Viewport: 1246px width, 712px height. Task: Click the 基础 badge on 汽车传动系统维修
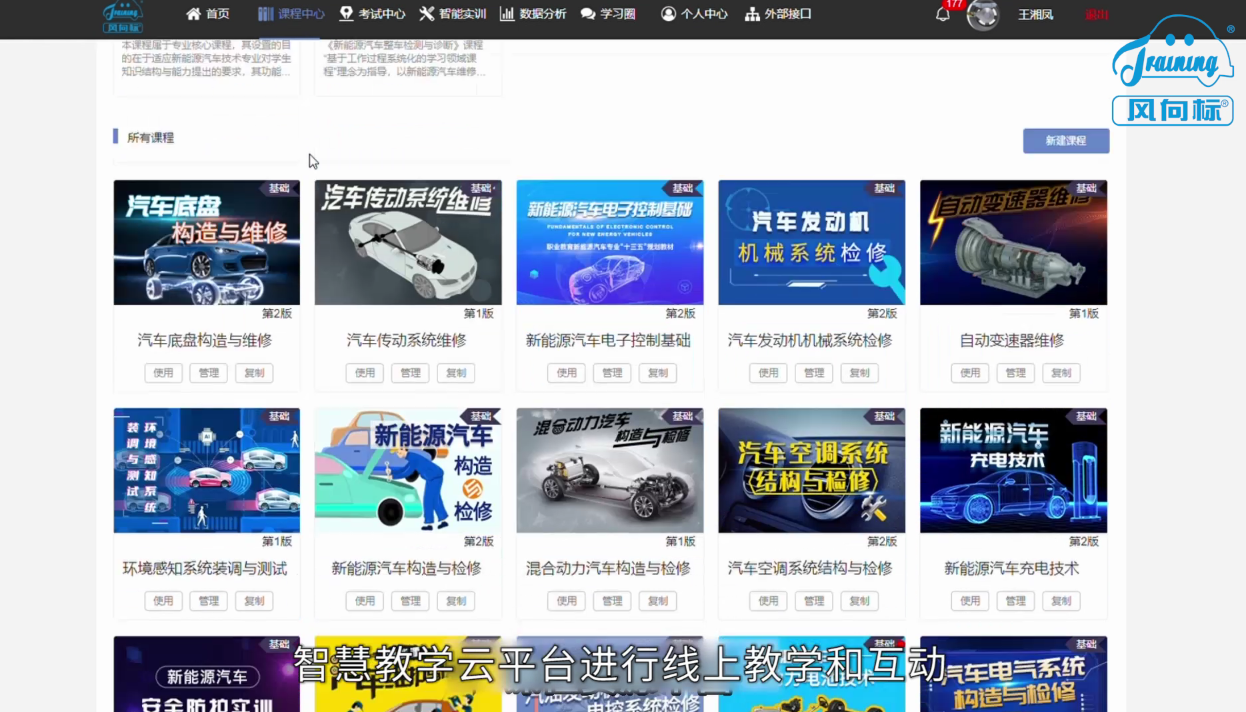tap(481, 188)
